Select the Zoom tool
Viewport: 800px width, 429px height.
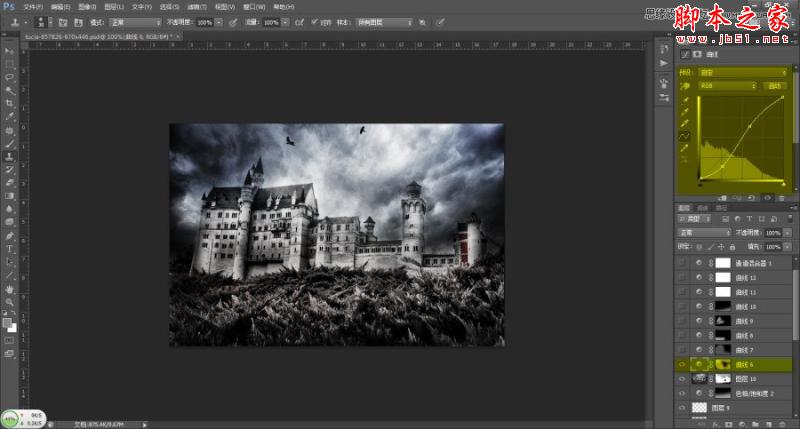point(9,302)
